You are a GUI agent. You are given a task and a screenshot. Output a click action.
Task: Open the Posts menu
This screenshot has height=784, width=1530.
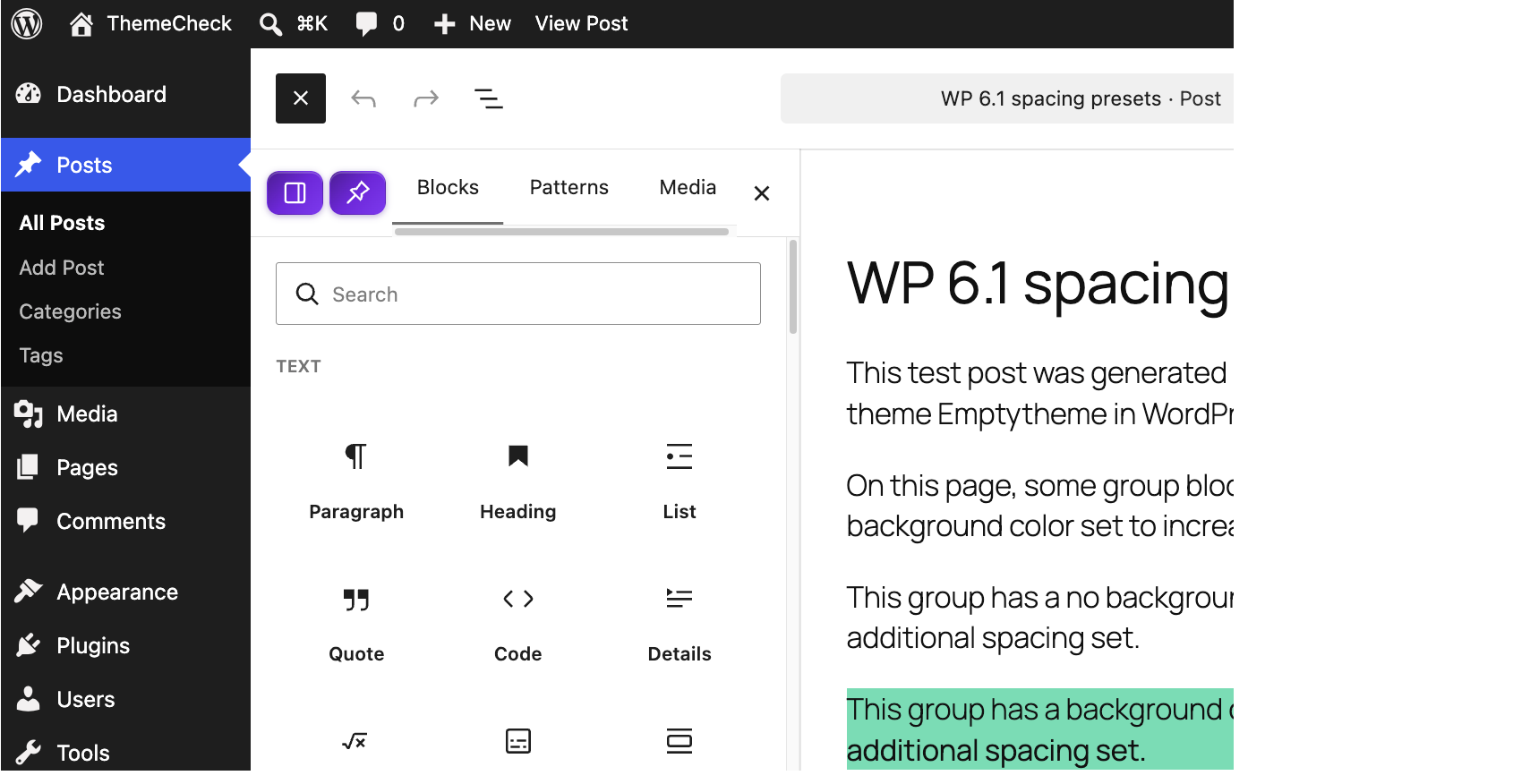(x=125, y=165)
